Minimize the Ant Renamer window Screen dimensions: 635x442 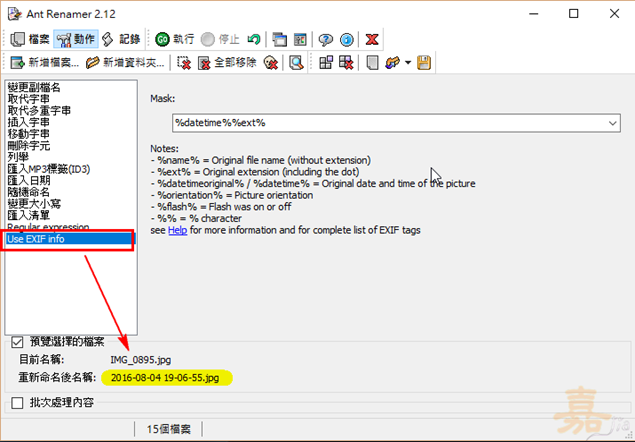(x=534, y=14)
